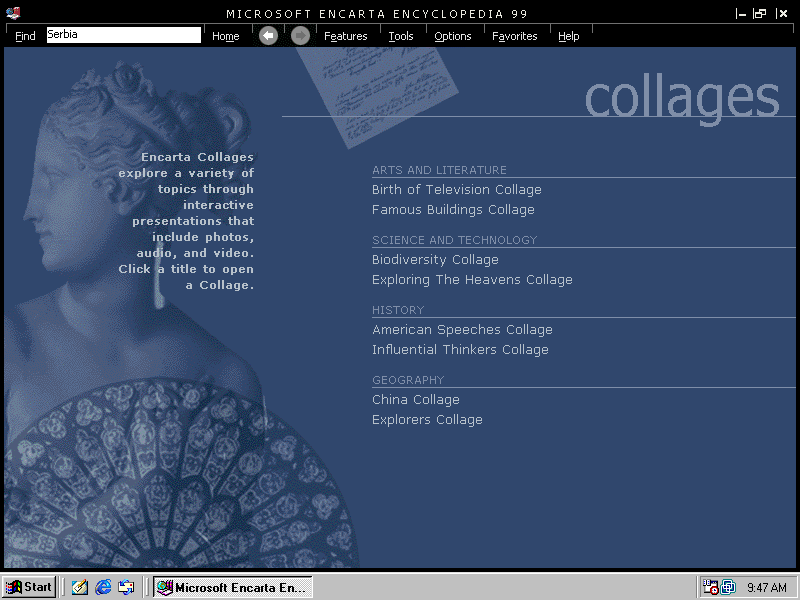800x600 pixels.
Task: Open American Speeches Collage
Action: coord(462,330)
